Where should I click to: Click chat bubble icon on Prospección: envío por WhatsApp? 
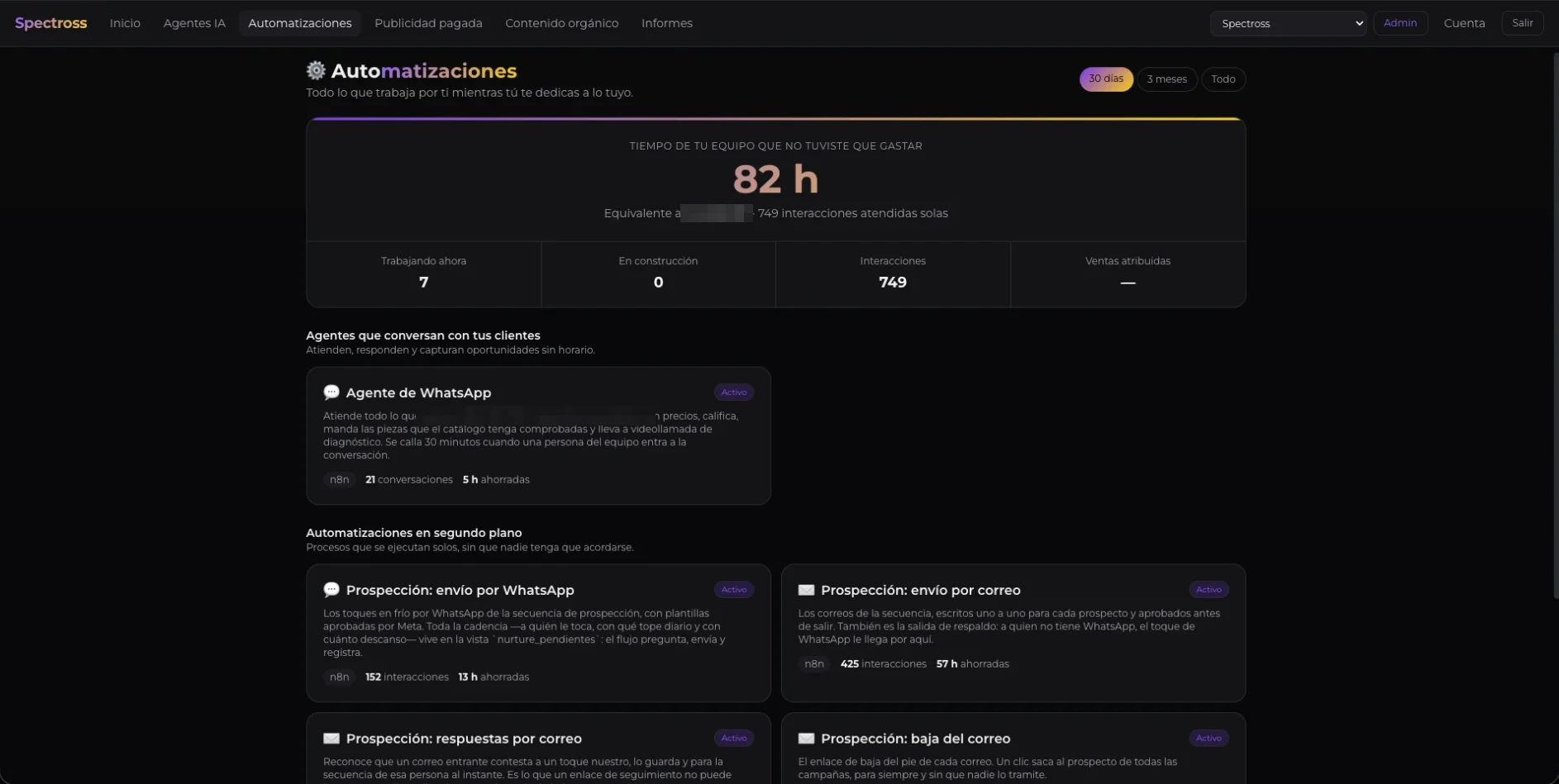(331, 590)
